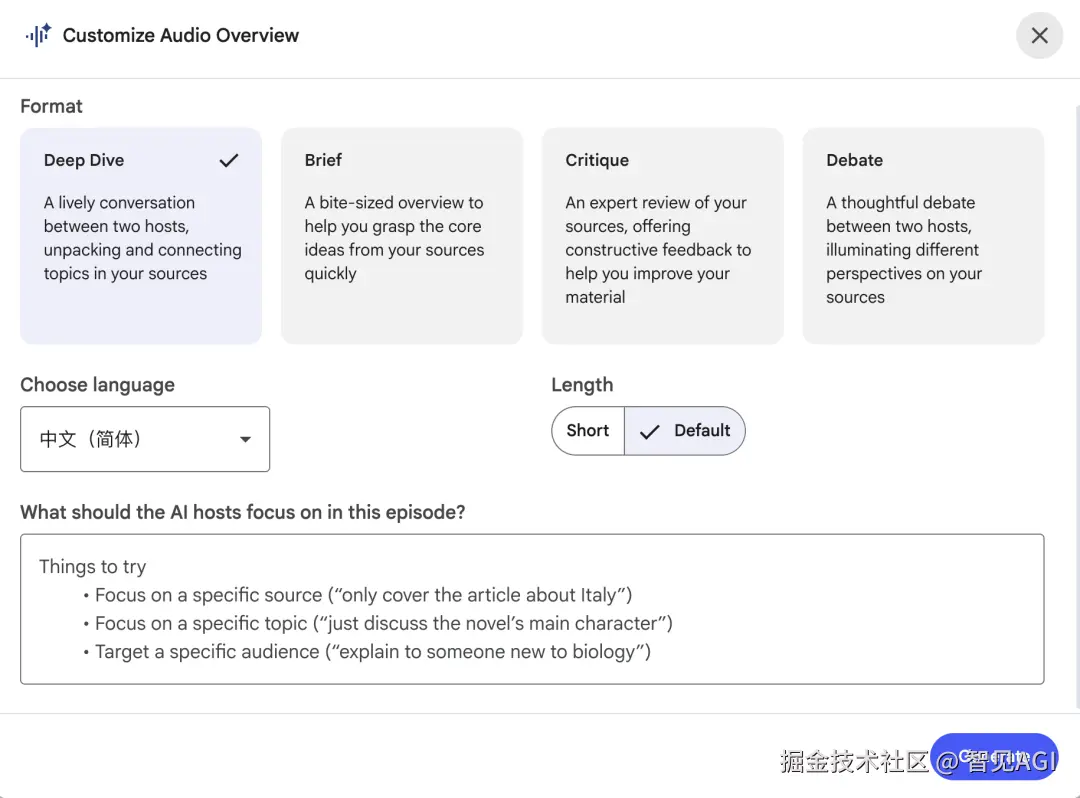Choose the Brief format option
The width and height of the screenshot is (1080, 798).
point(401,236)
